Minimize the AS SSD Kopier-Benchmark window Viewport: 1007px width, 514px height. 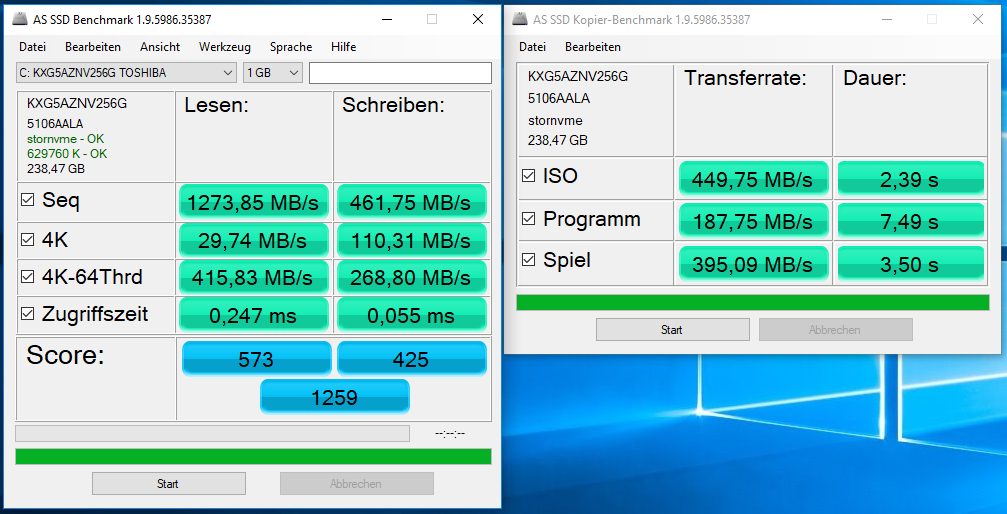click(x=886, y=20)
